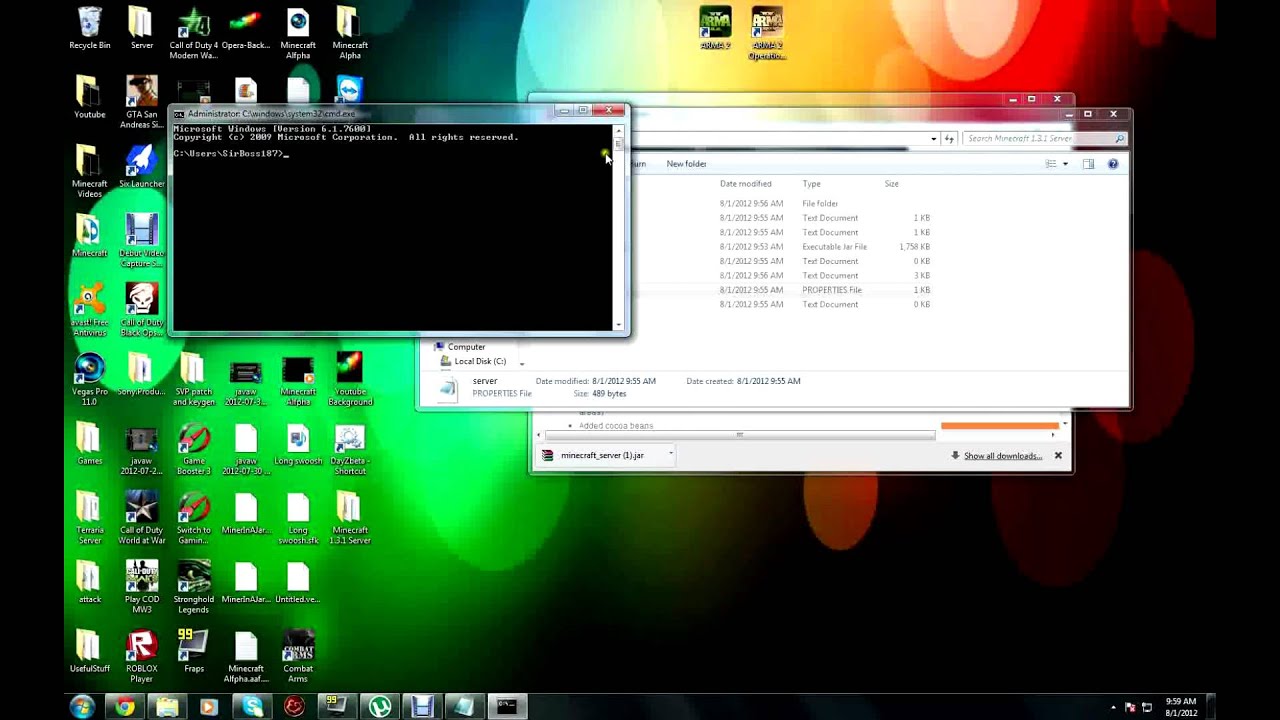Screen dimensions: 1280x720
Task: Open the ARMA 2 Operation Arrowhead shortcut
Action: coord(767,33)
